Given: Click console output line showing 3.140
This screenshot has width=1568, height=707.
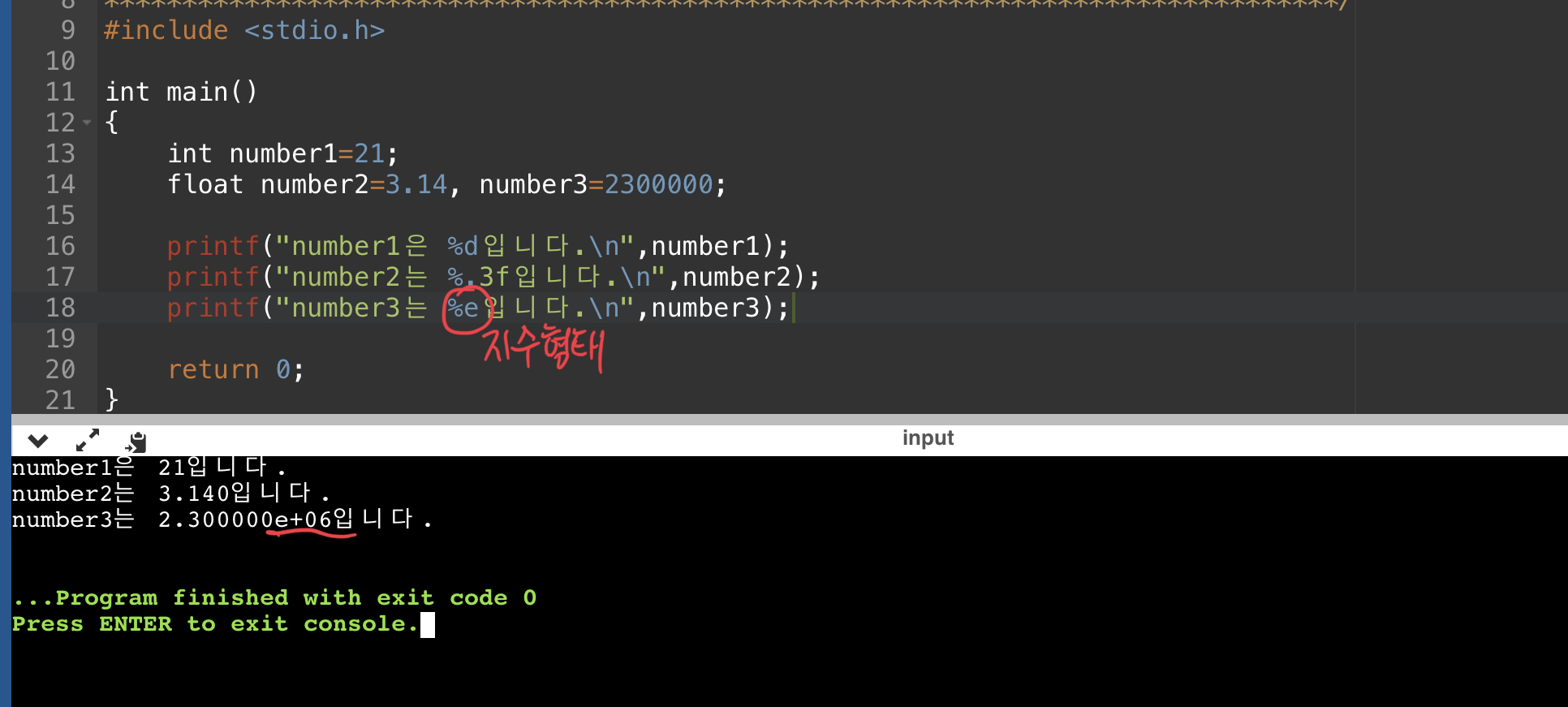Looking at the screenshot, I should pyautogui.click(x=171, y=494).
